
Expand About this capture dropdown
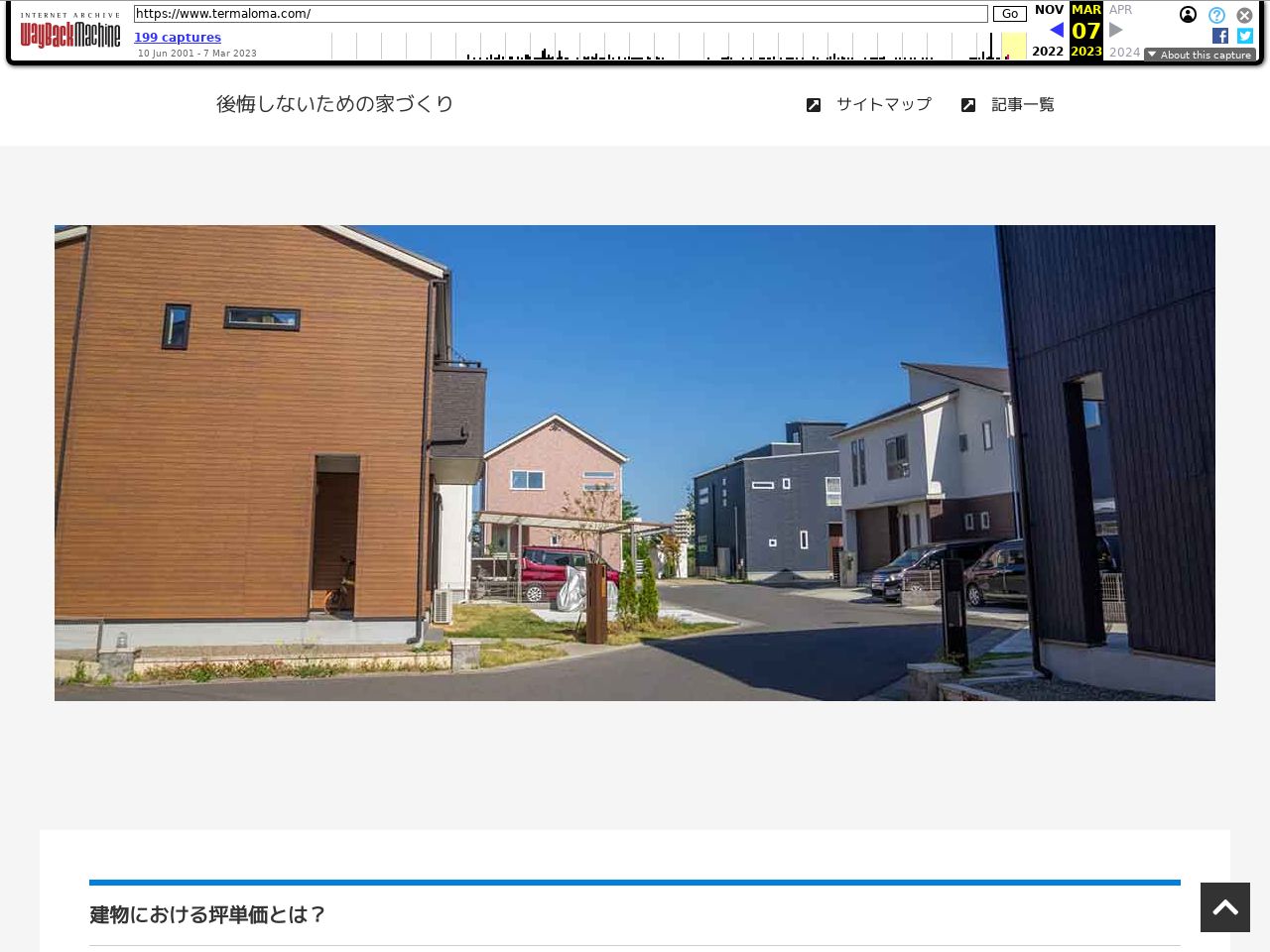pyautogui.click(x=1200, y=55)
